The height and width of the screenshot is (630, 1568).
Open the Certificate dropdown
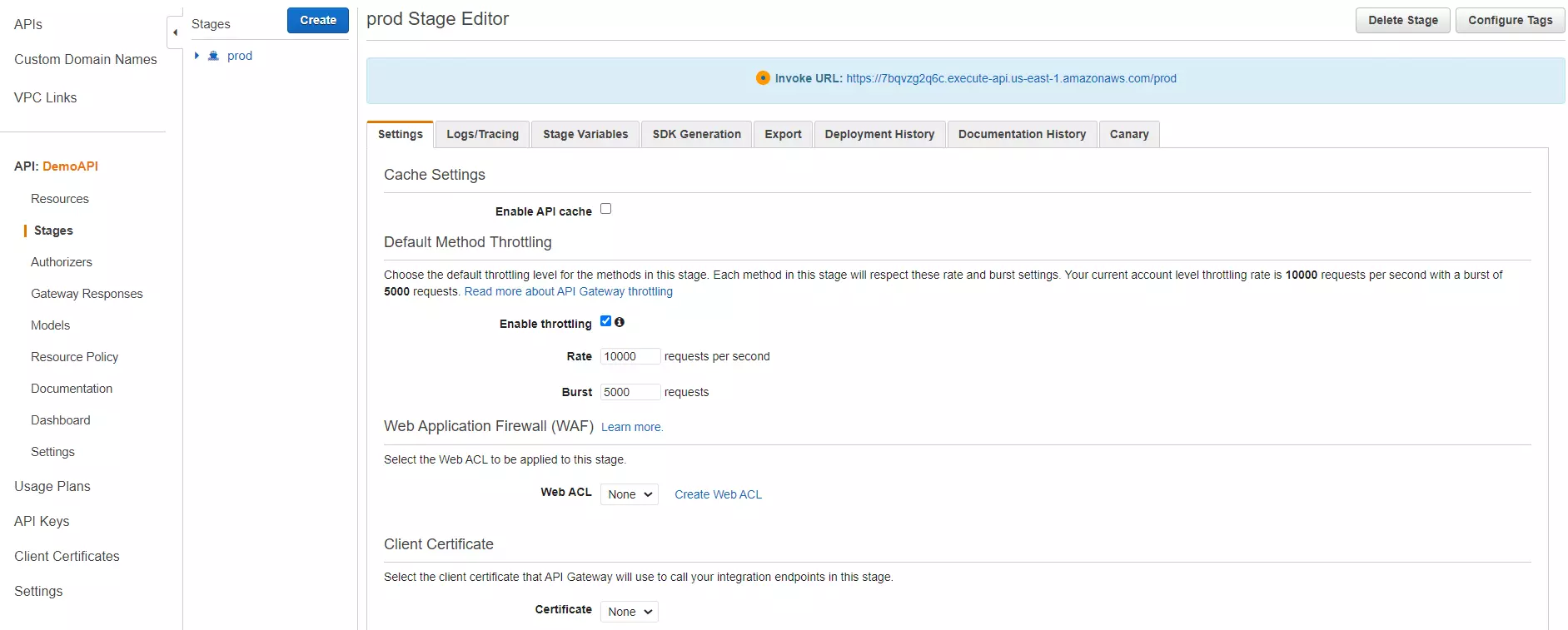tap(630, 612)
